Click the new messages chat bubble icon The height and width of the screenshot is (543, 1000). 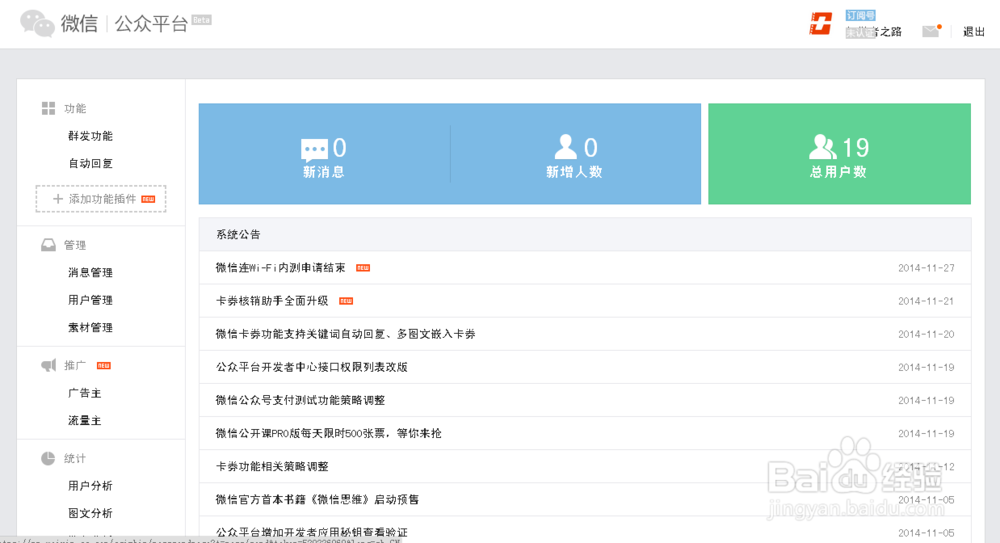314,150
